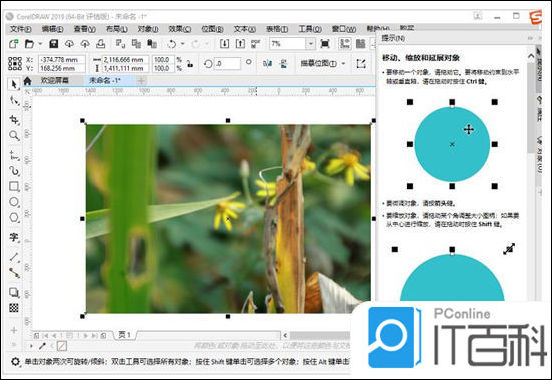Click the no-fill color swatch
The image size is (552, 380).
[62, 346]
